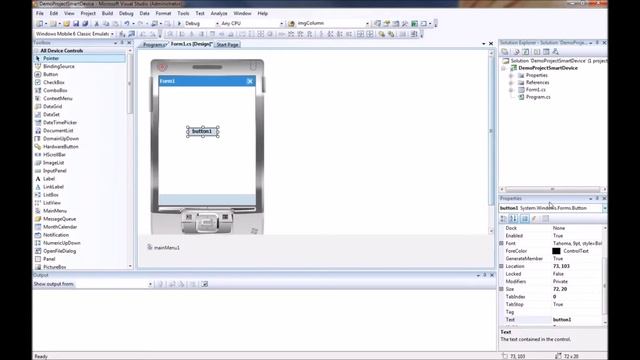Choose the DateTimePicker control
This screenshot has height=360, width=640.
60,122
